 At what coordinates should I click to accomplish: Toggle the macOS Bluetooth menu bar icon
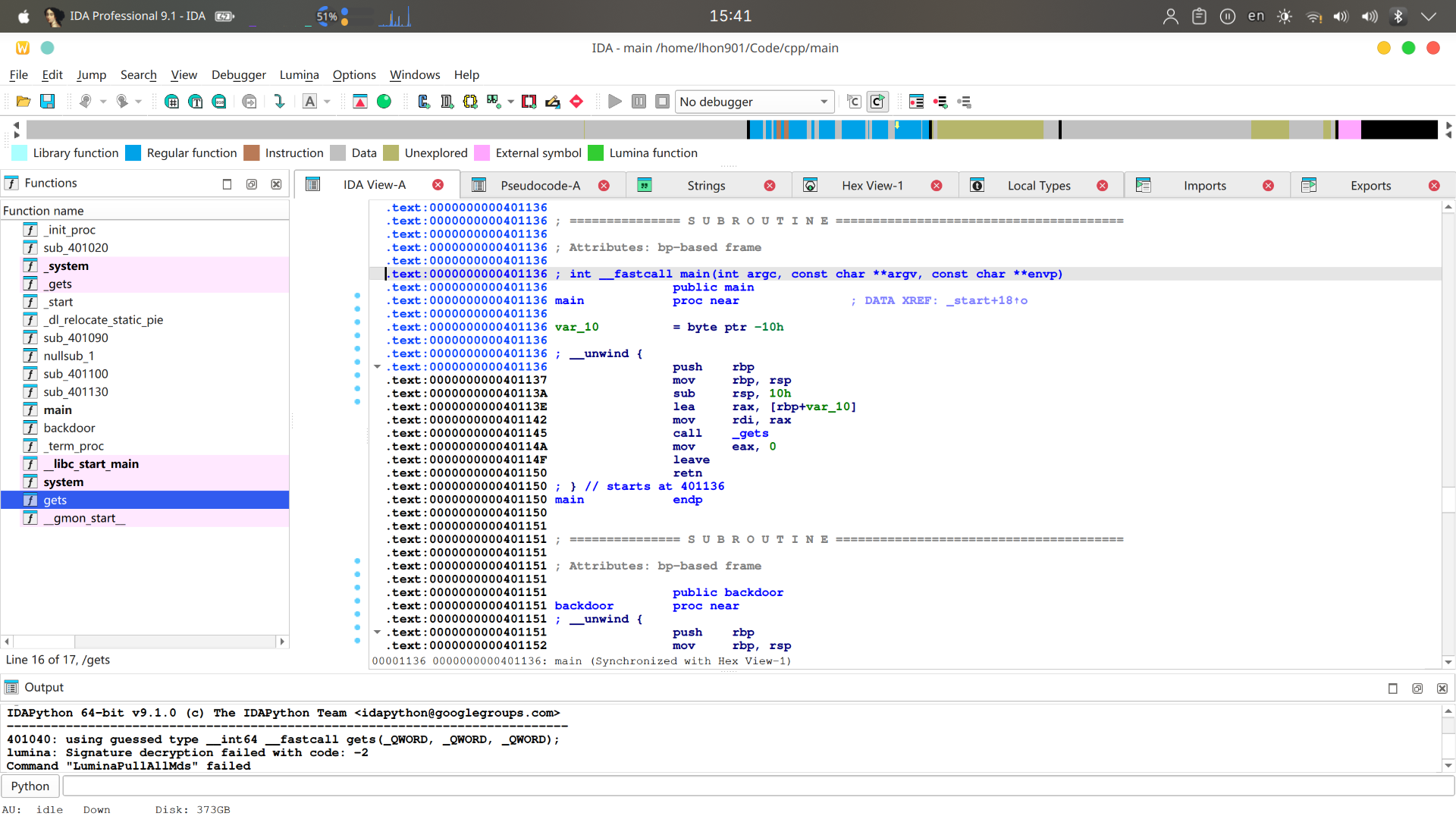click(1398, 16)
